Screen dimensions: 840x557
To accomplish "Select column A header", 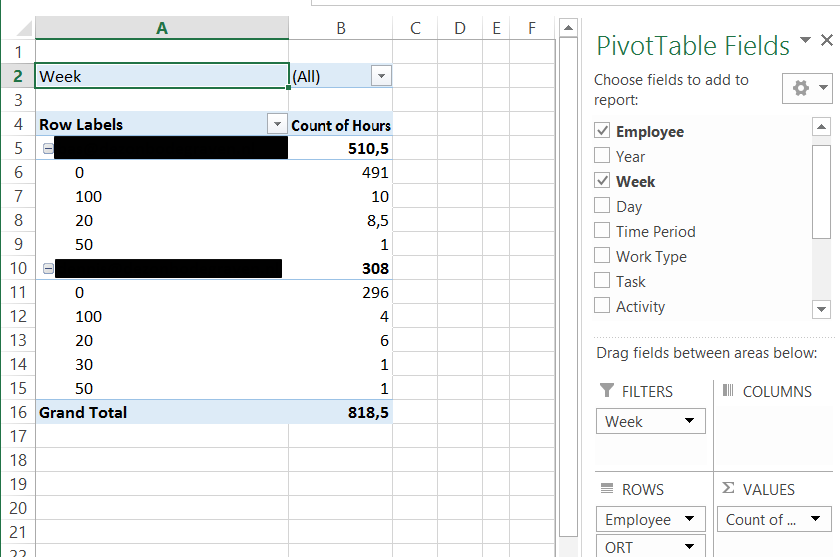I will tap(162, 28).
